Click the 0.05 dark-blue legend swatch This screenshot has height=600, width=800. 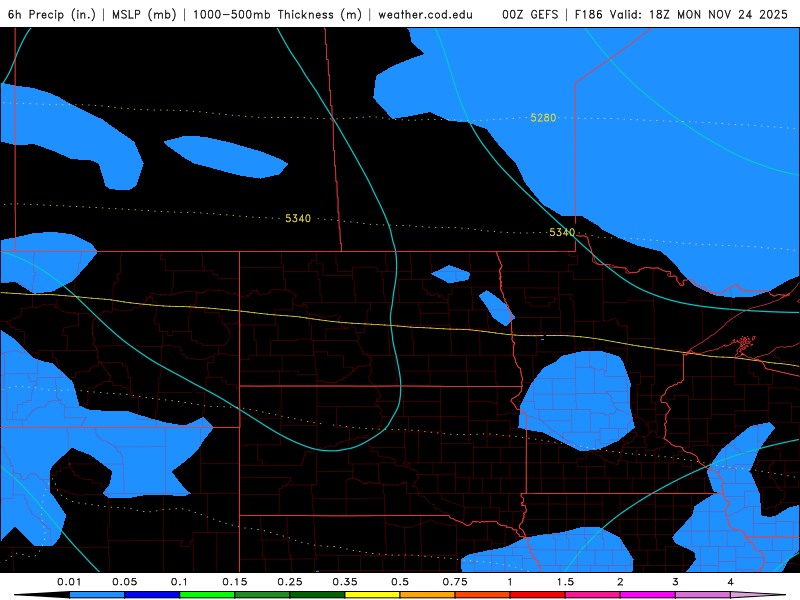[x=152, y=595]
